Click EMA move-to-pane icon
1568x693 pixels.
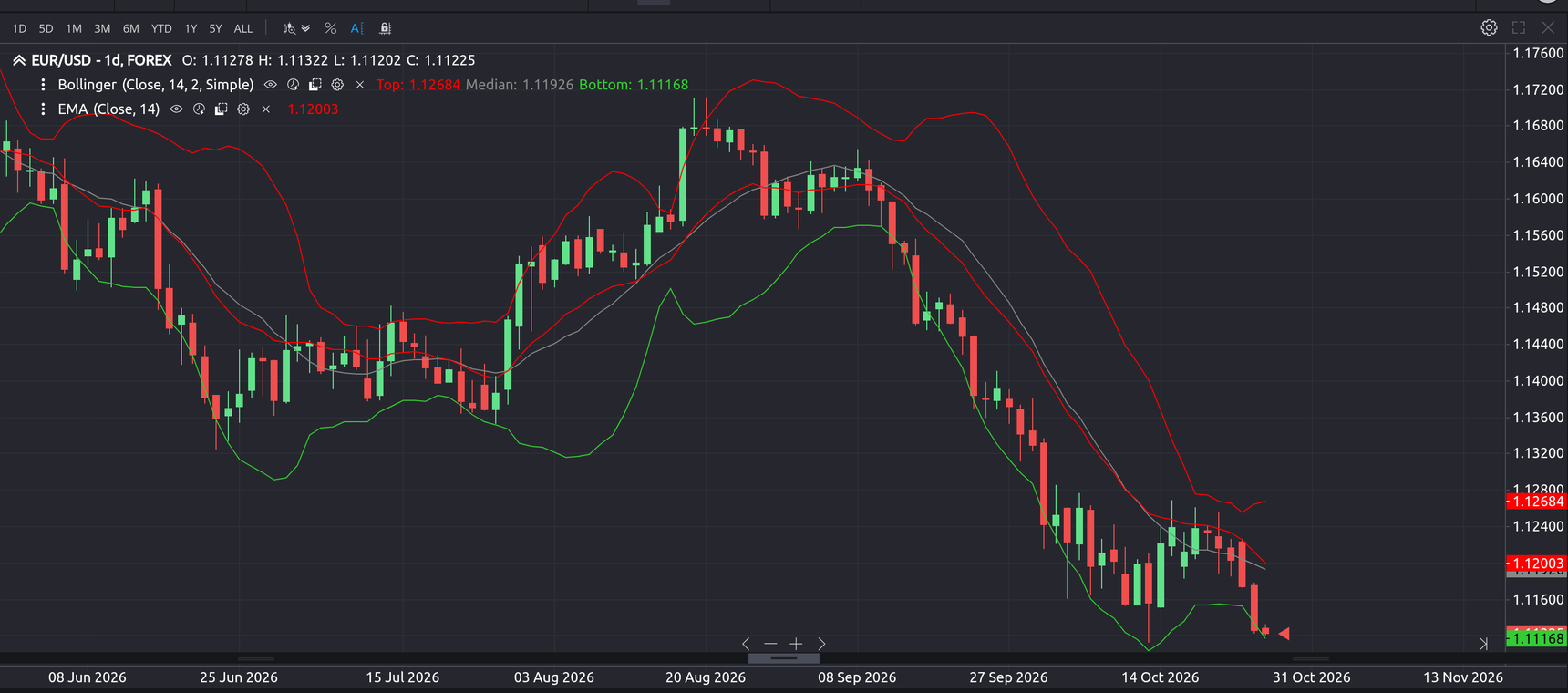tap(221, 109)
